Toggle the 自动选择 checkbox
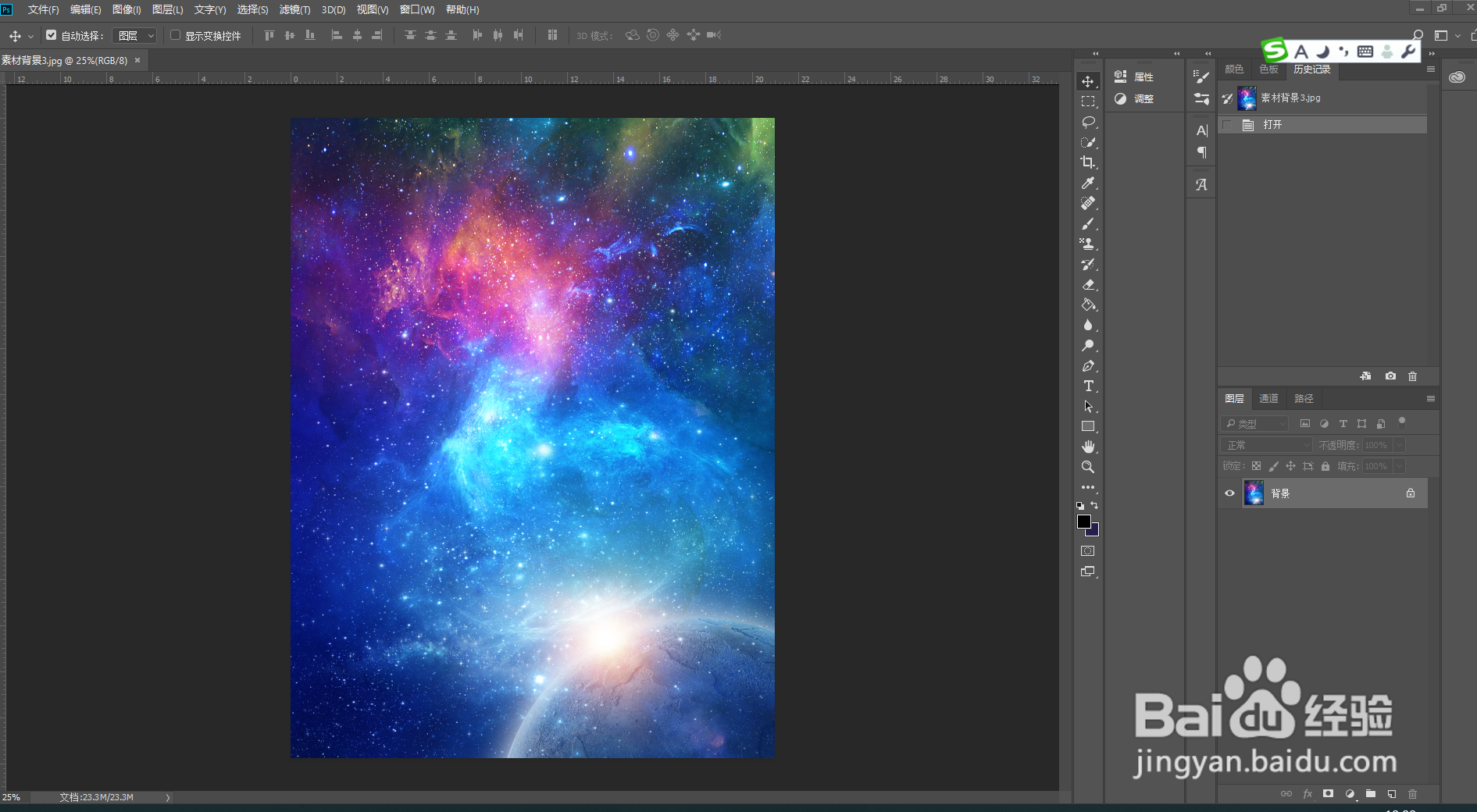The image size is (1477, 812). pyautogui.click(x=52, y=35)
